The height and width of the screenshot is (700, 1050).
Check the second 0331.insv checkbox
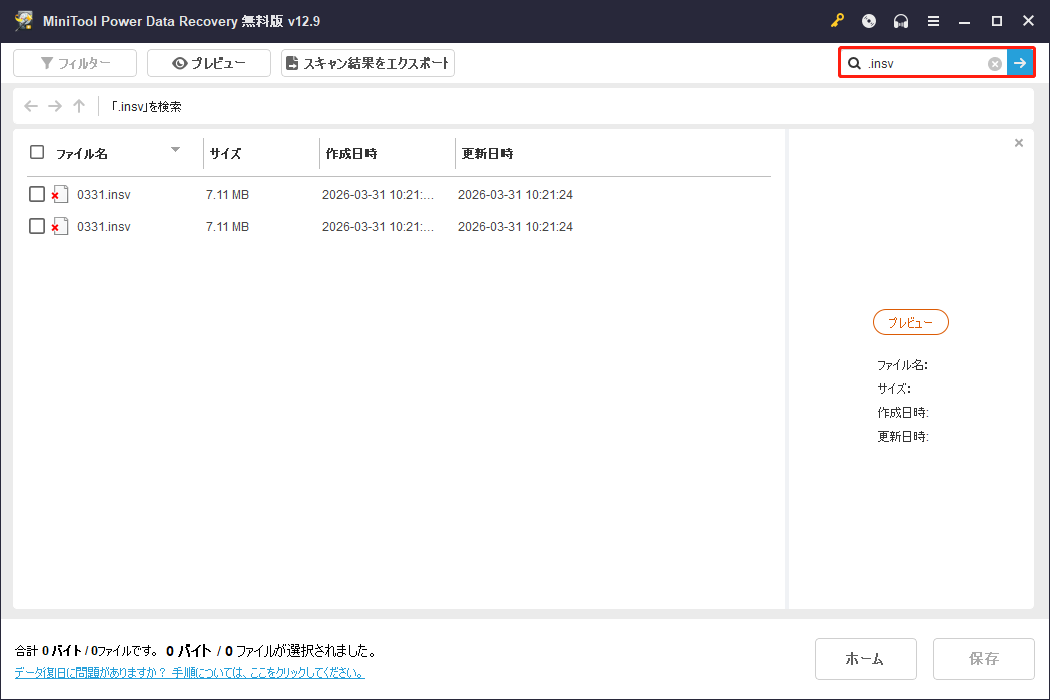click(37, 226)
